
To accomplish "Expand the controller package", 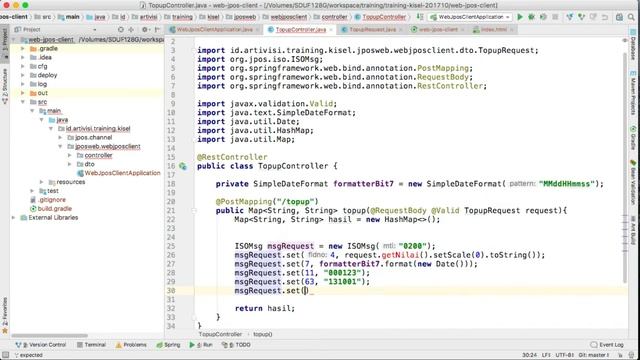I will point(70,156).
